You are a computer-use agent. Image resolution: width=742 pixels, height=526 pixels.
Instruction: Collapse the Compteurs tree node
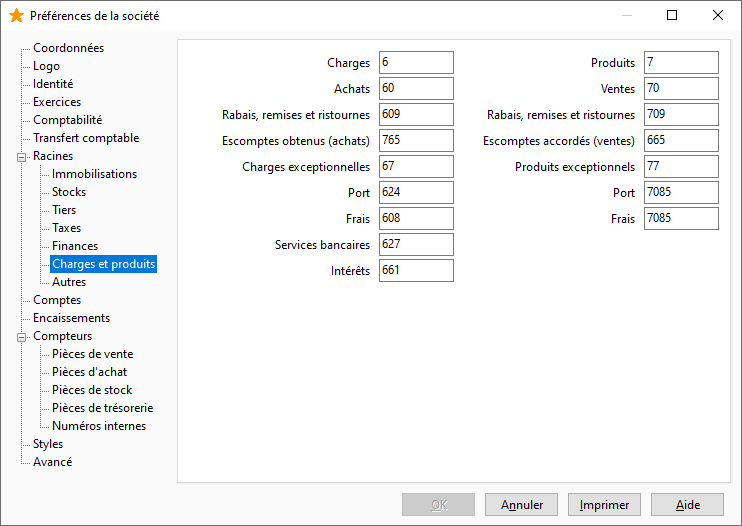coord(21,337)
